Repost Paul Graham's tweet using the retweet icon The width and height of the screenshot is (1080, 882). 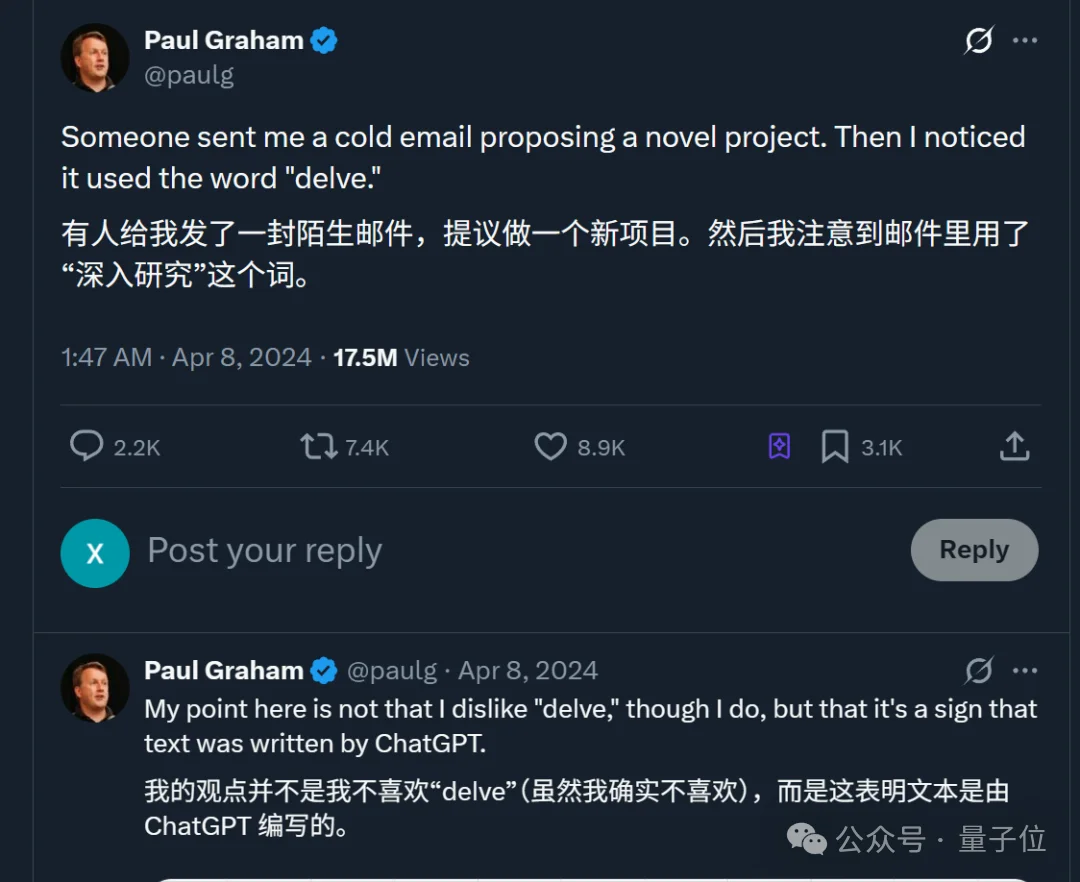click(318, 447)
